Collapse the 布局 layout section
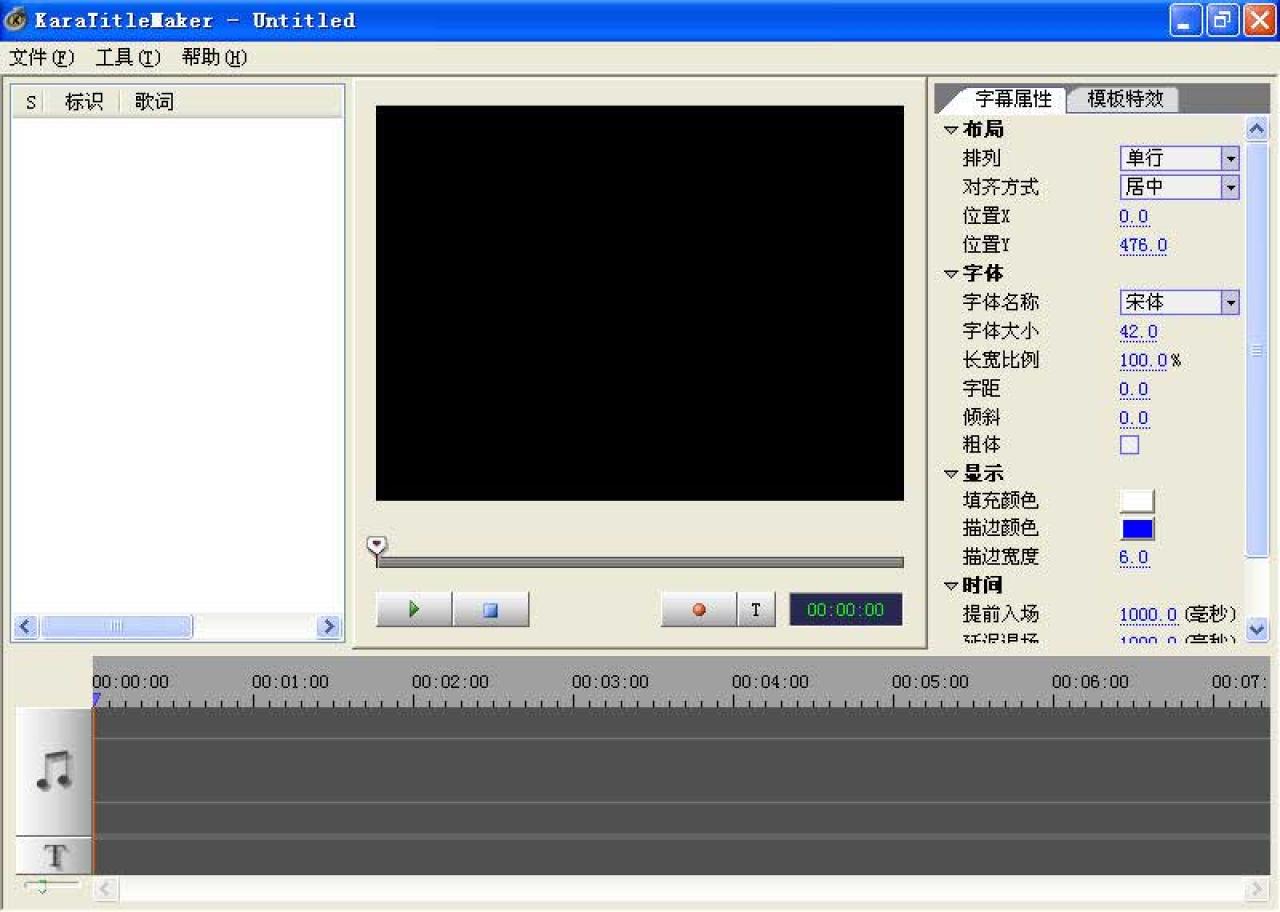The height and width of the screenshot is (912, 1280). tap(950, 129)
